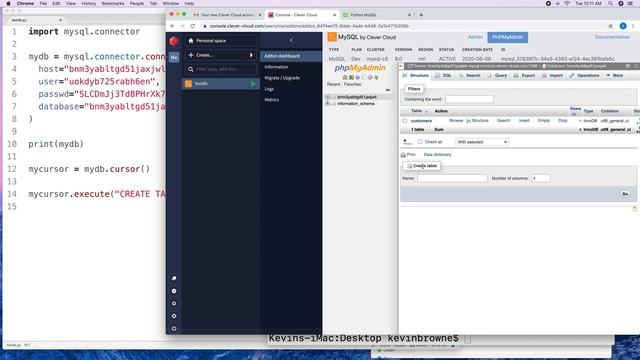Click phpMyAdmin log out icon

tap(351, 78)
